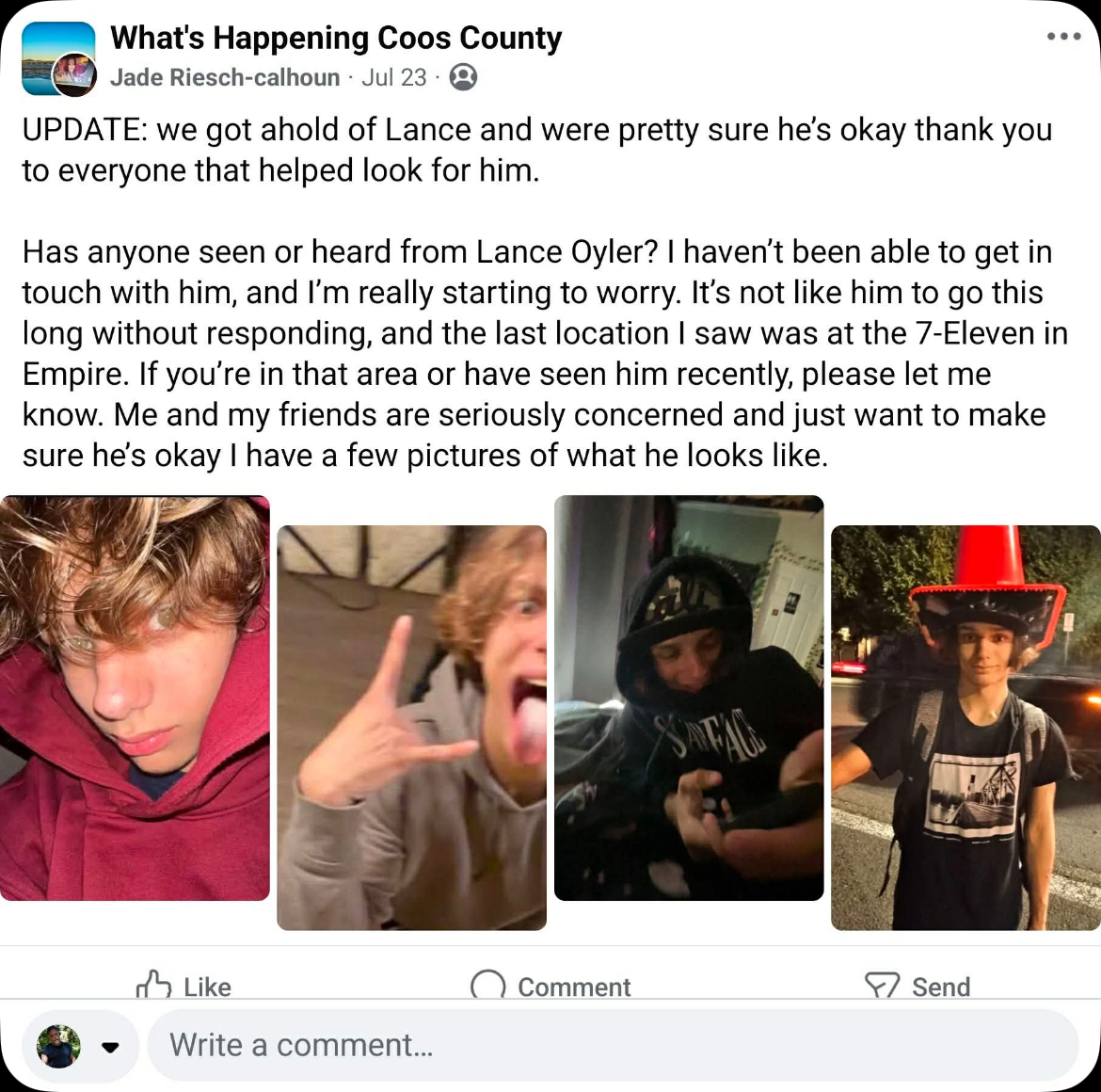Click the Like button label

[x=207, y=987]
